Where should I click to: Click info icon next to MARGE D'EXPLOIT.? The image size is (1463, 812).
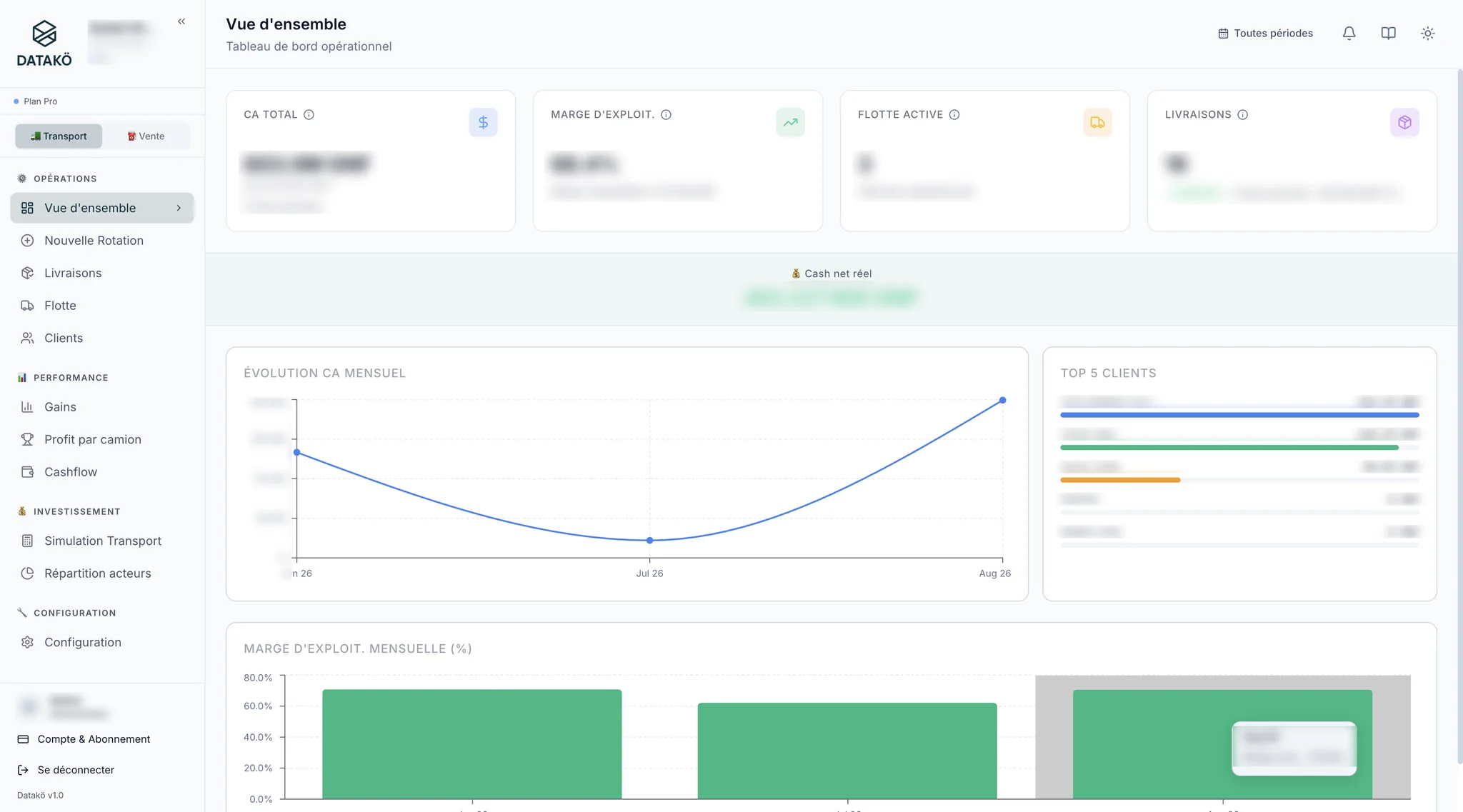coord(666,114)
